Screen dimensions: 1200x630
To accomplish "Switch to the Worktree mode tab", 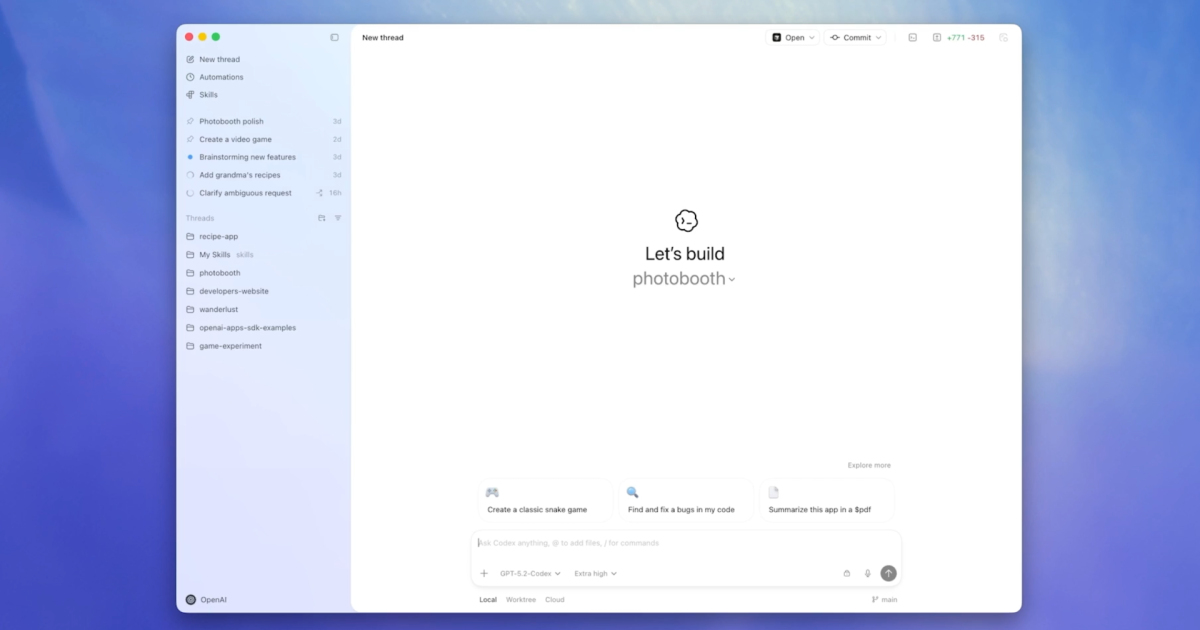I will click(521, 600).
